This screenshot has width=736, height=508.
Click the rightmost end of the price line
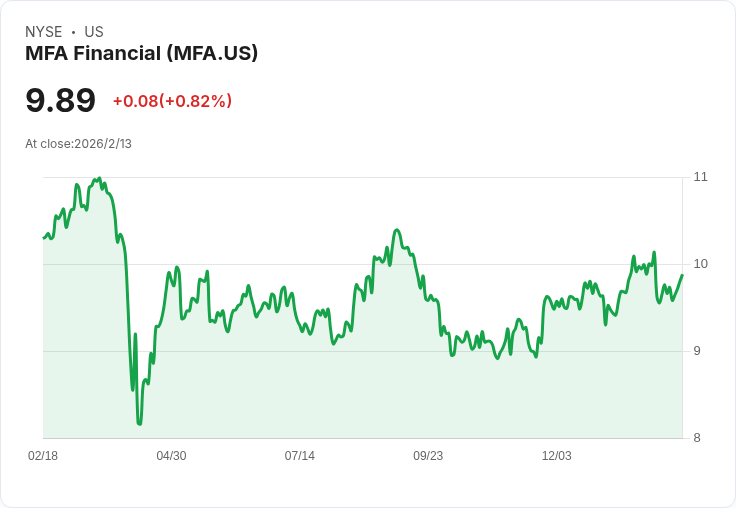tap(682, 275)
